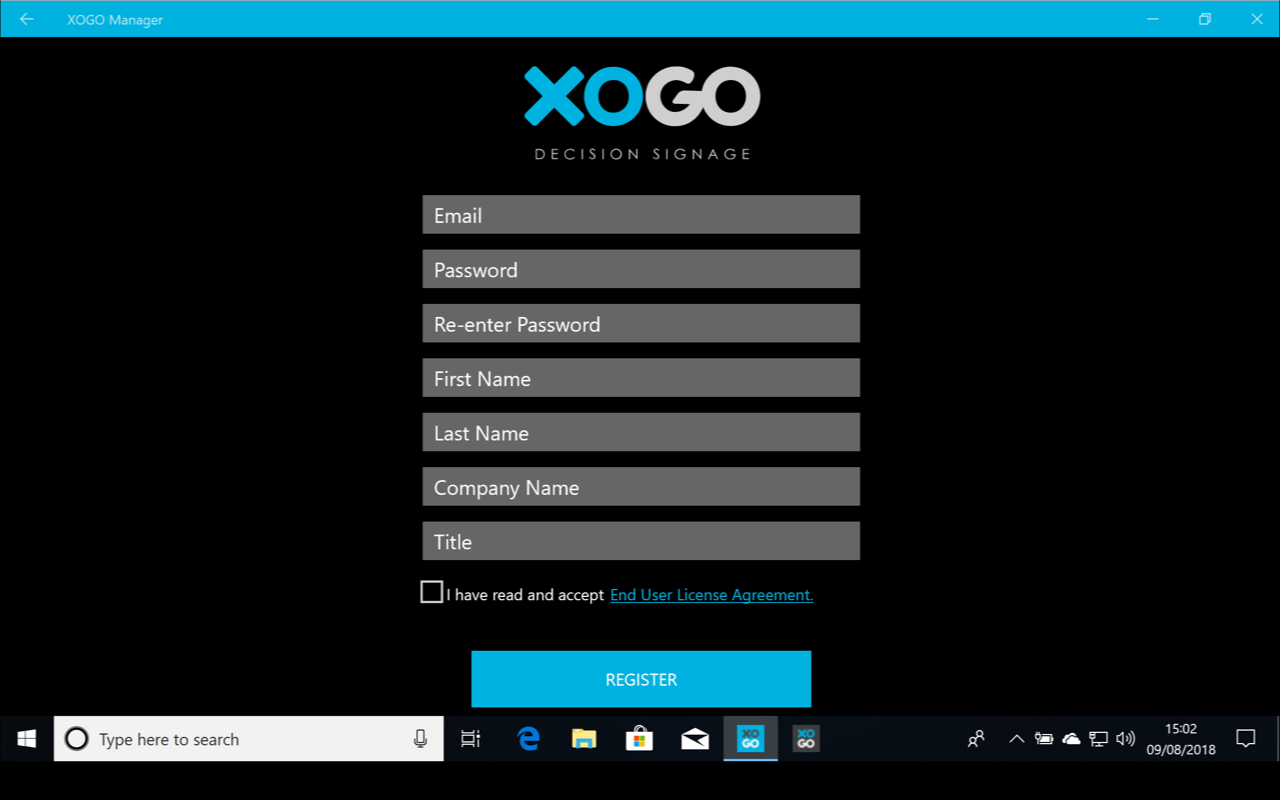The width and height of the screenshot is (1280, 800).
Task: Switch to the grey XOGO taskbar icon
Action: (806, 739)
